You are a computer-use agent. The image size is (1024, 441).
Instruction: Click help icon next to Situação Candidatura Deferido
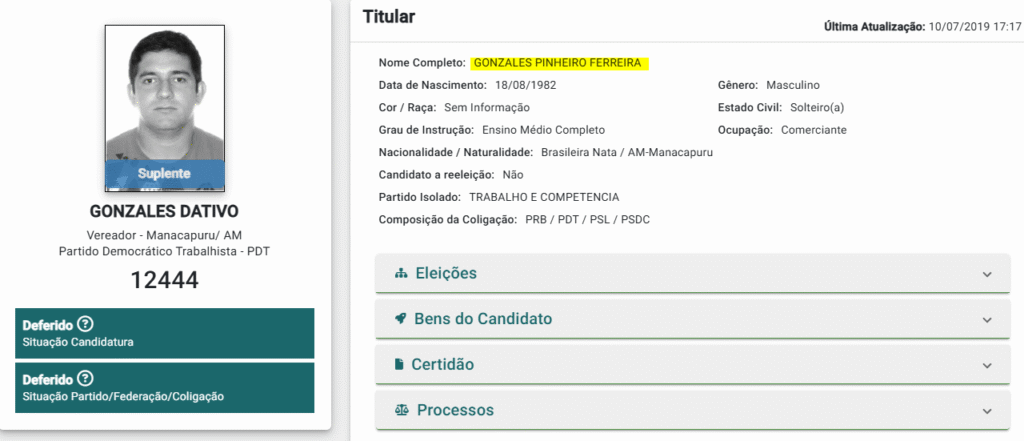tap(85, 324)
